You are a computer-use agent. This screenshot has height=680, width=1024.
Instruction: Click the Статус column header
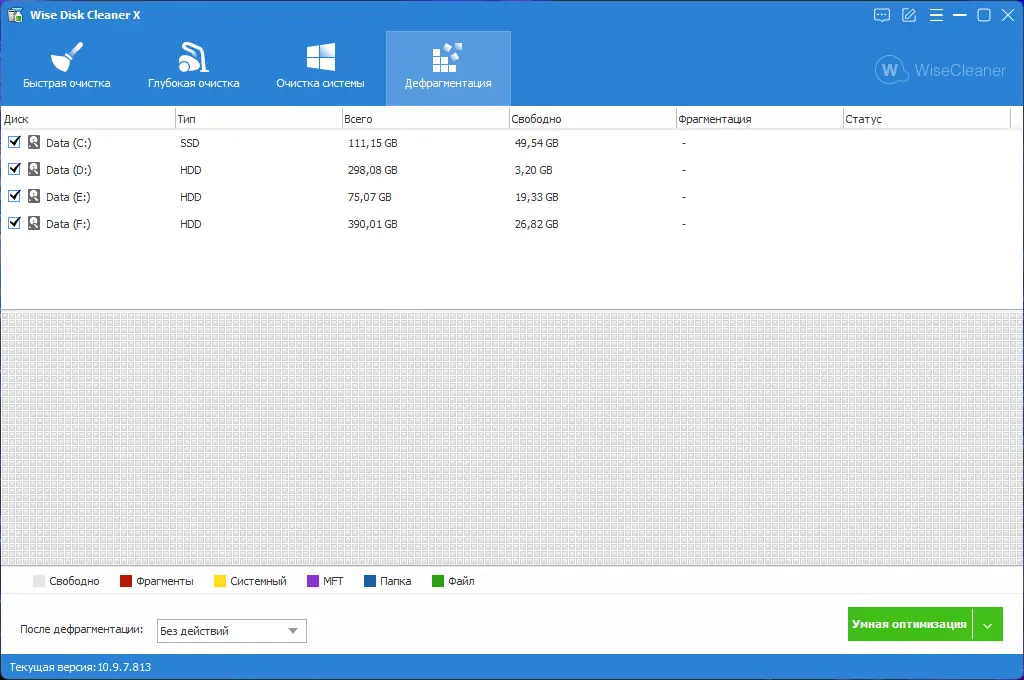point(927,119)
